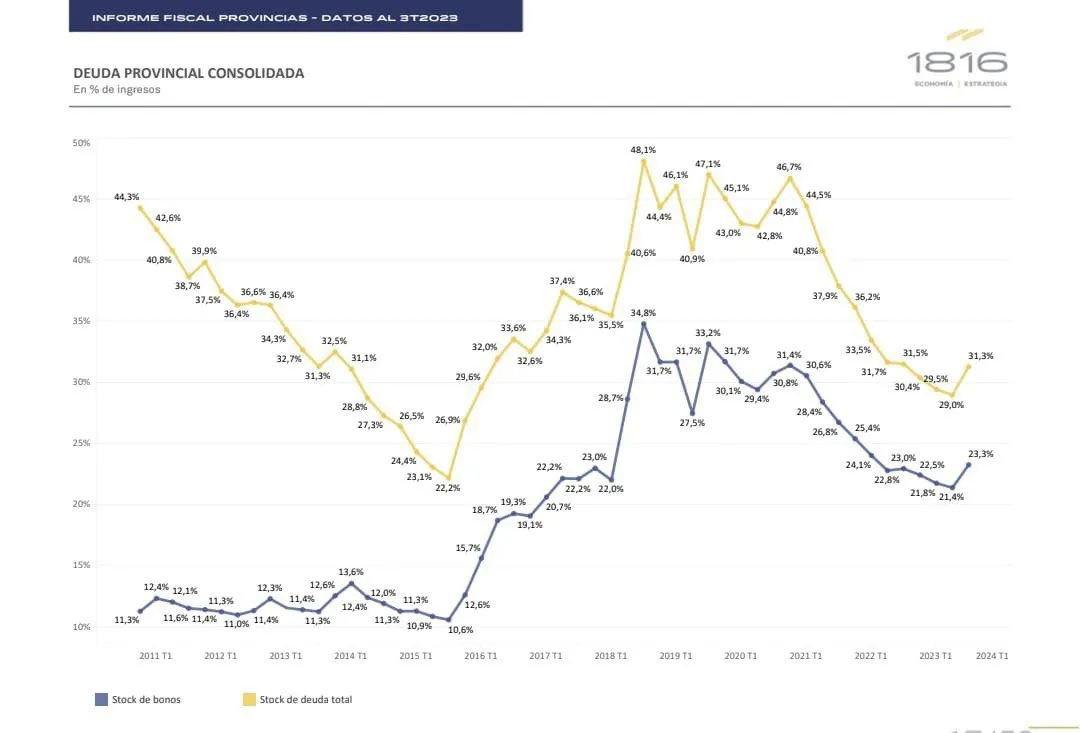The image size is (1080, 733).
Task: Click the blue Stock de bonos legend swatch
Action: click(101, 700)
